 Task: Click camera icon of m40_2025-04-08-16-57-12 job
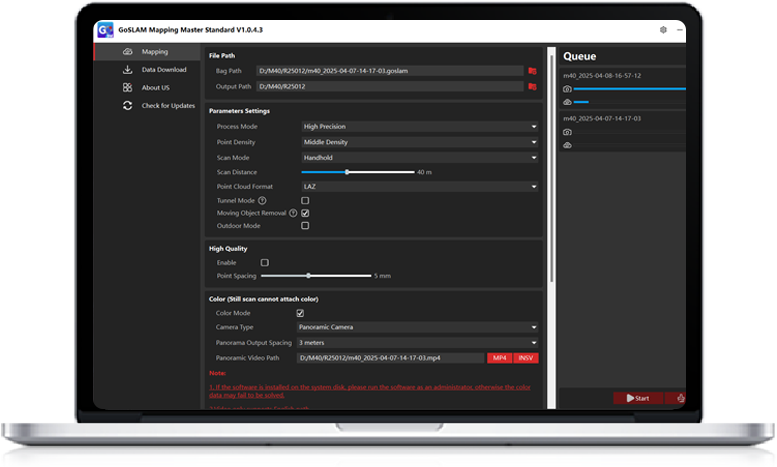pyautogui.click(x=567, y=89)
